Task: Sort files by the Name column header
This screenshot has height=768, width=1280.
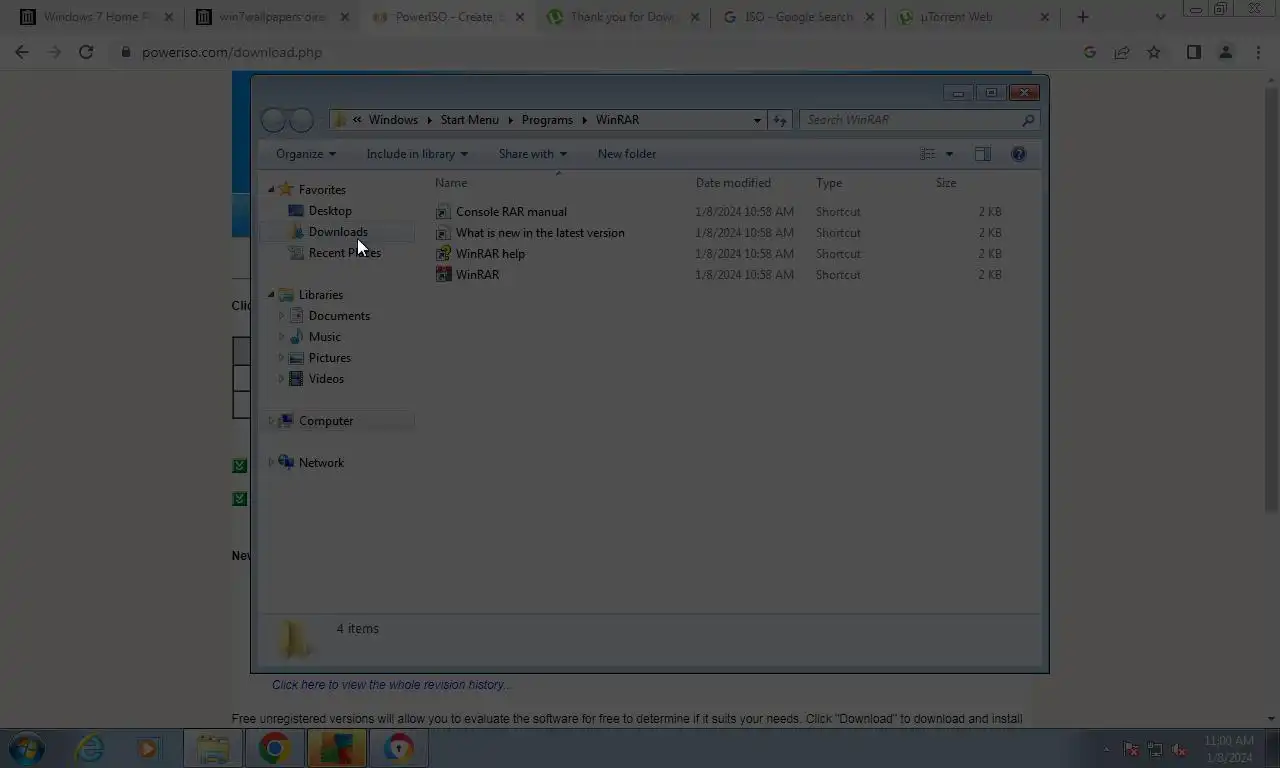Action: click(451, 183)
